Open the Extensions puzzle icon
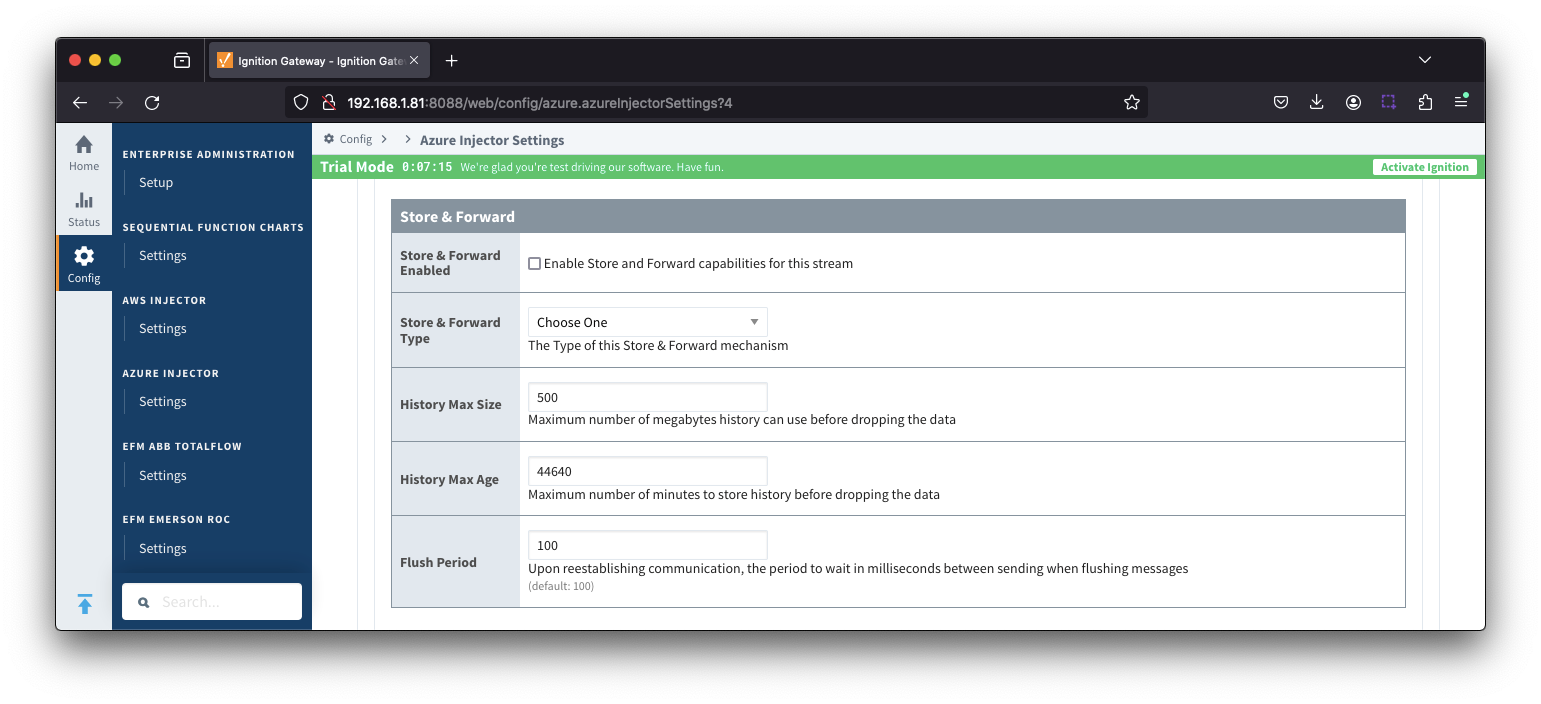1541x704 pixels. click(x=1425, y=103)
